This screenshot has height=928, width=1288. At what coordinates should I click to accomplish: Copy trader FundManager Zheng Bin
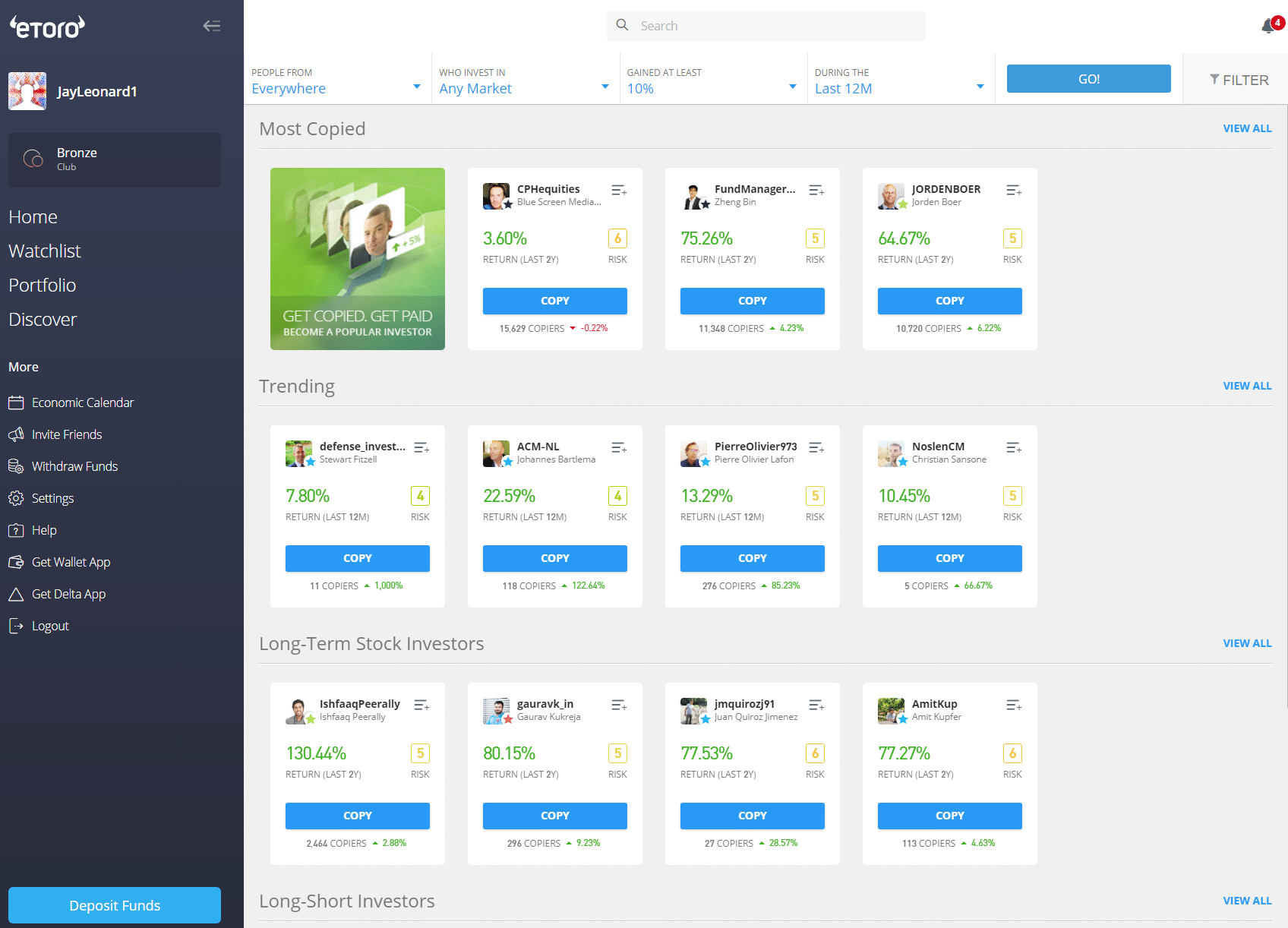pos(753,301)
